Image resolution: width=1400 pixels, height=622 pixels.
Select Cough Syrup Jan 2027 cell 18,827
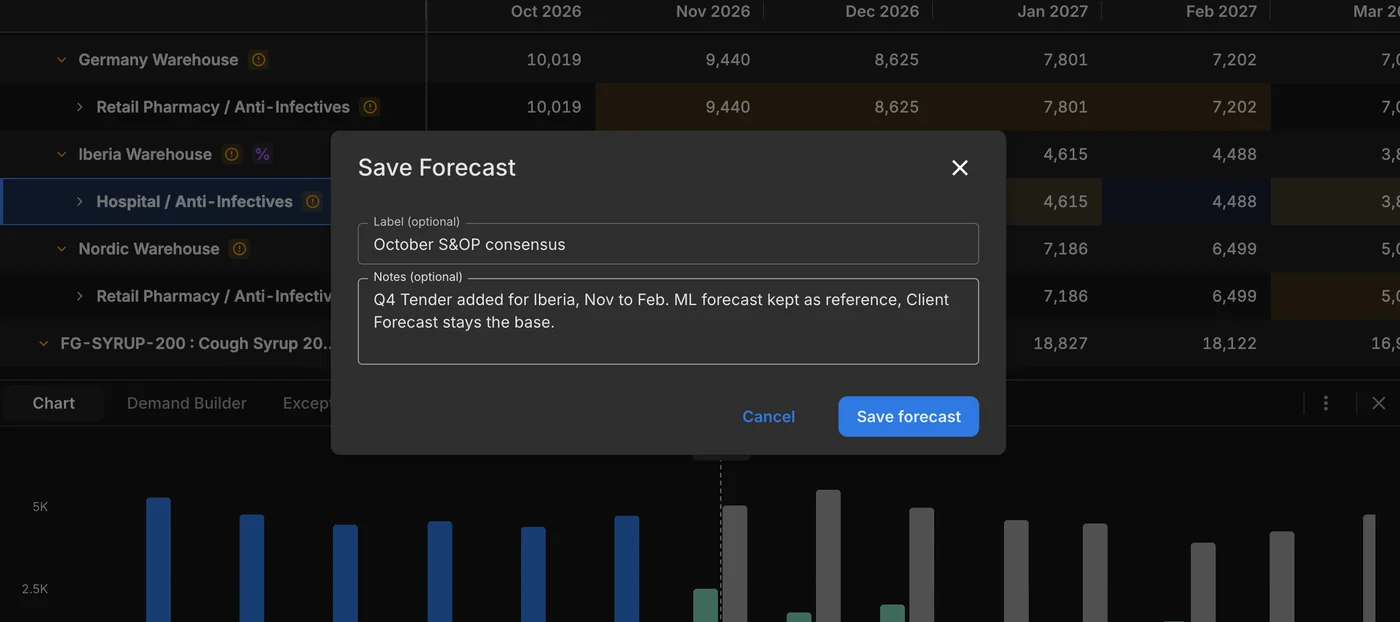click(1060, 343)
